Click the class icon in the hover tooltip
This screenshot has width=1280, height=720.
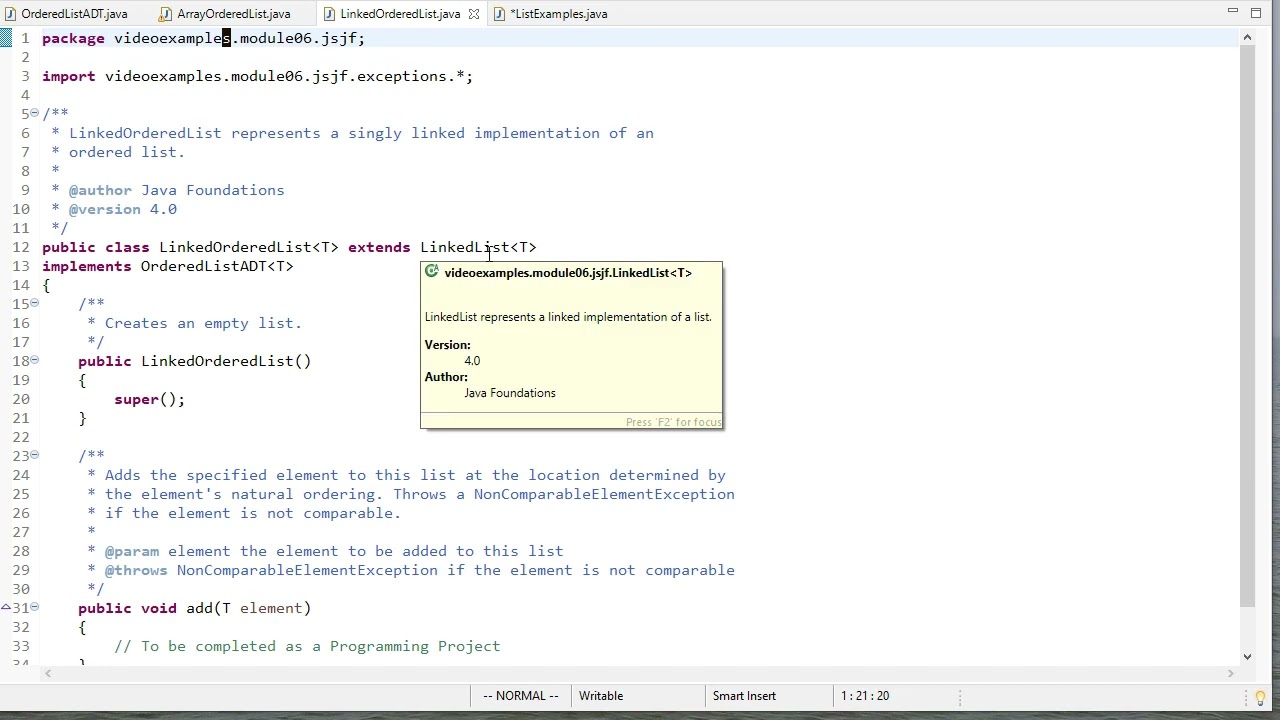point(432,272)
